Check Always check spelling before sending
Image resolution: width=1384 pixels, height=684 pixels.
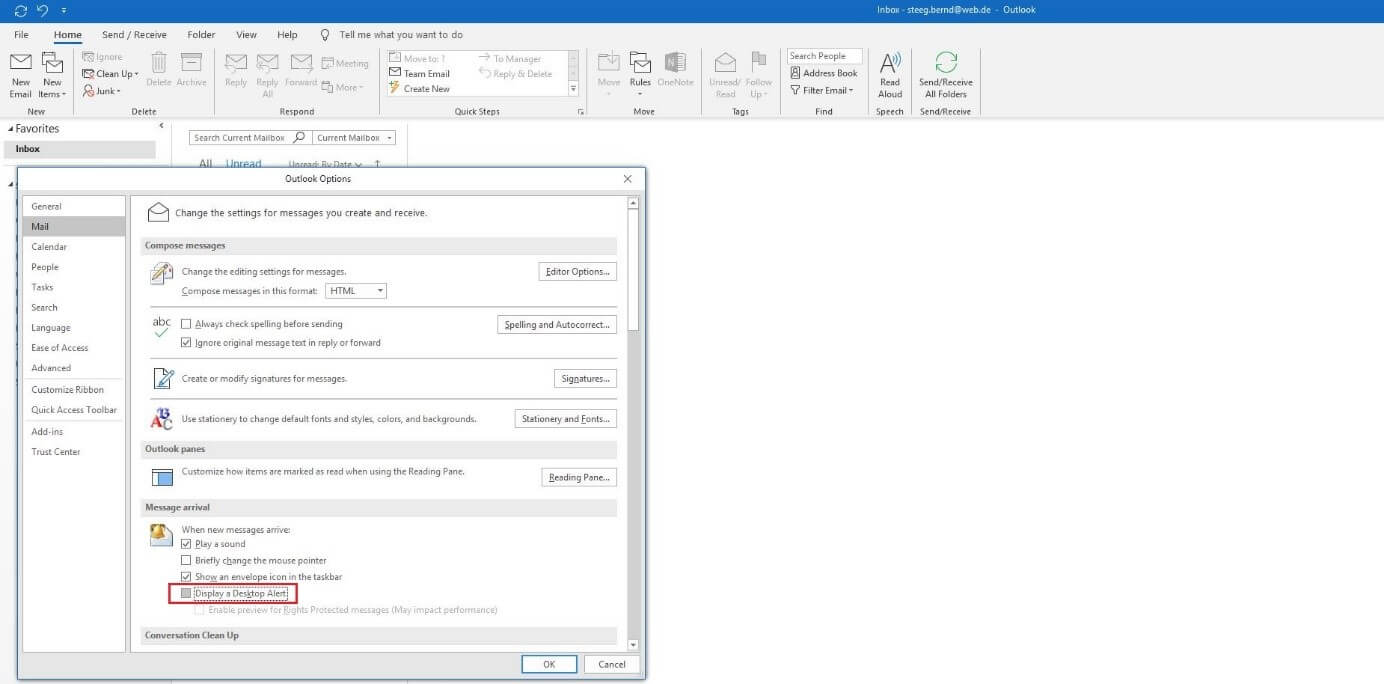click(186, 324)
